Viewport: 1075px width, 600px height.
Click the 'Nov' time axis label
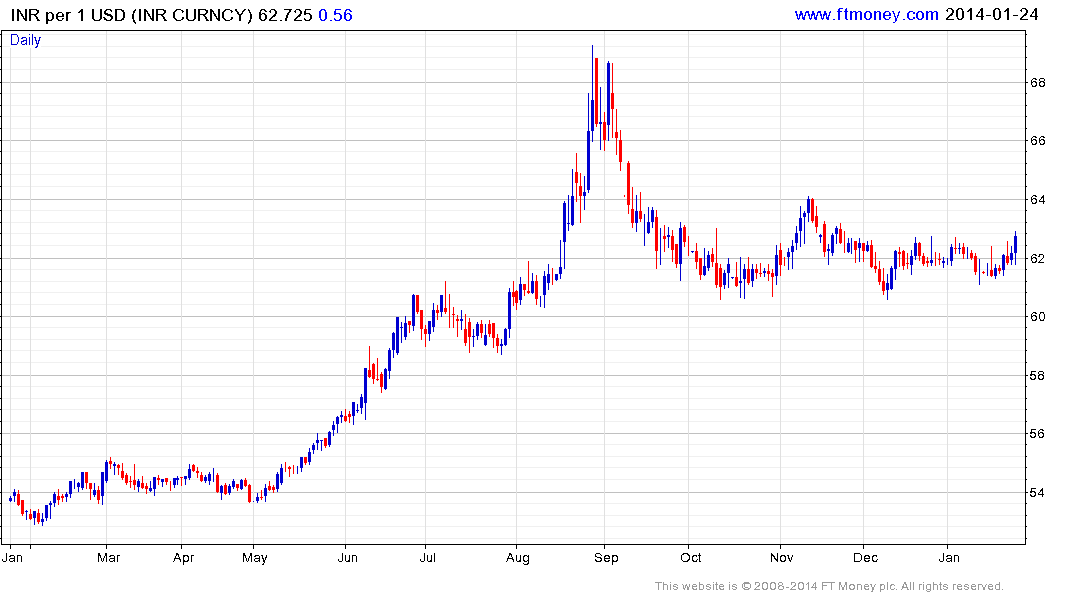[x=782, y=557]
